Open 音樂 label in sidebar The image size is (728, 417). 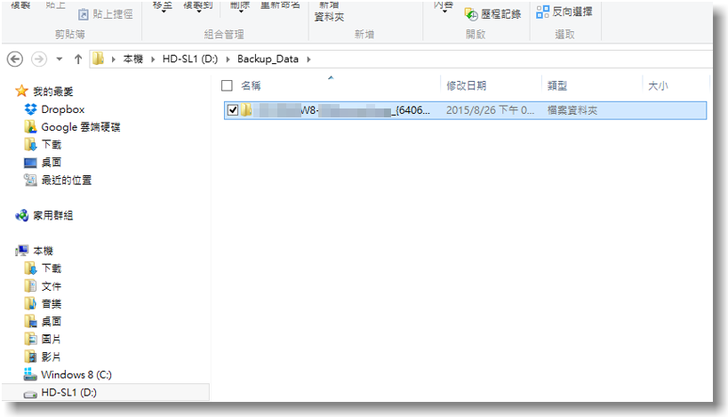point(51,304)
